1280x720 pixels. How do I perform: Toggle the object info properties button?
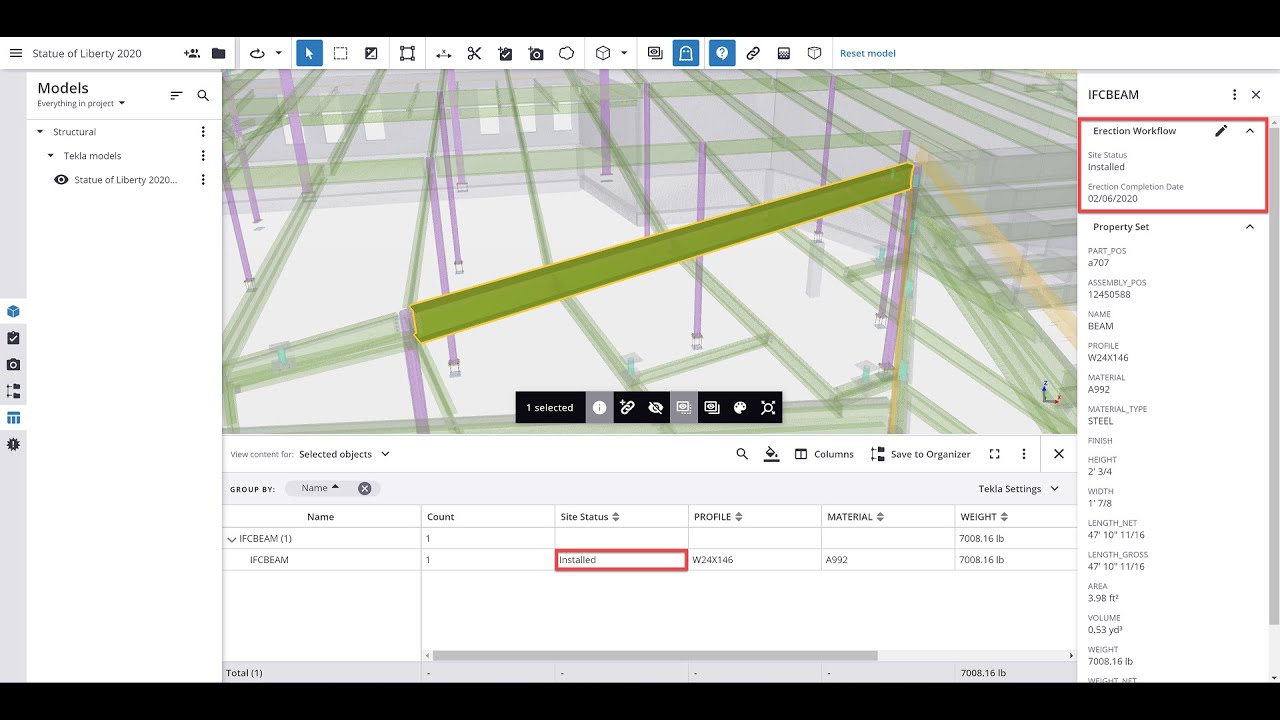click(x=599, y=407)
